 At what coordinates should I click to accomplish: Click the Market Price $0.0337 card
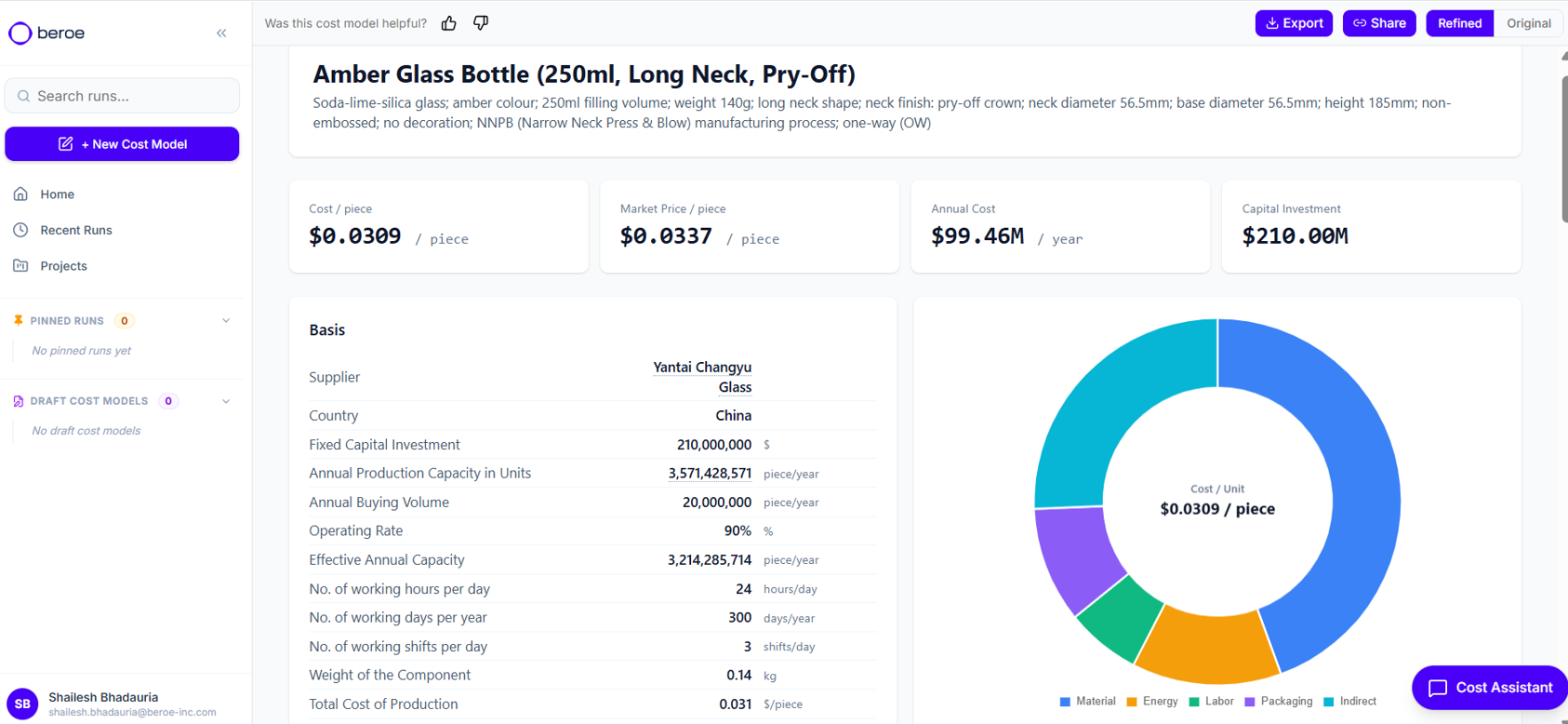pyautogui.click(x=750, y=226)
